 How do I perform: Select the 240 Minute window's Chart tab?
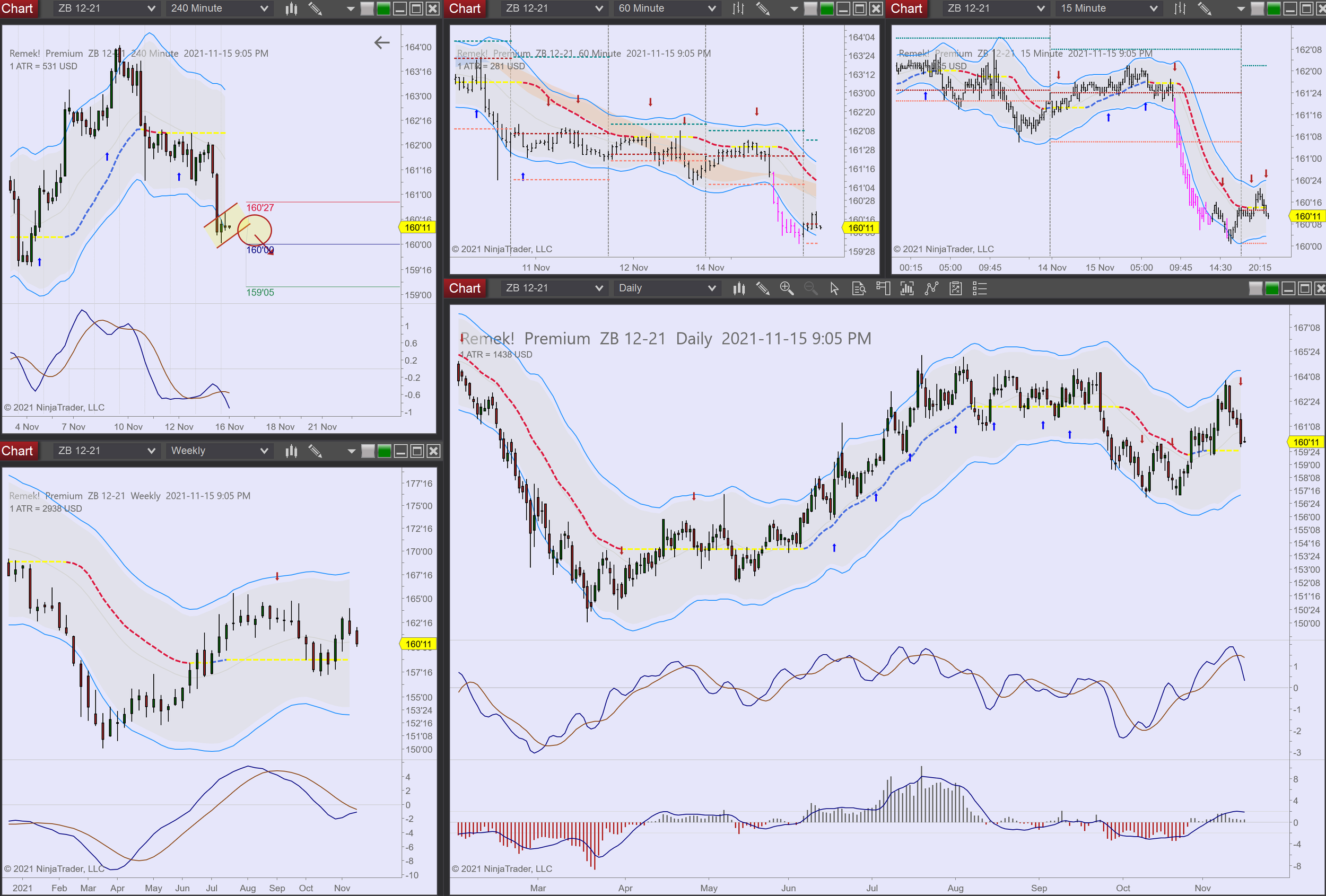click(18, 8)
